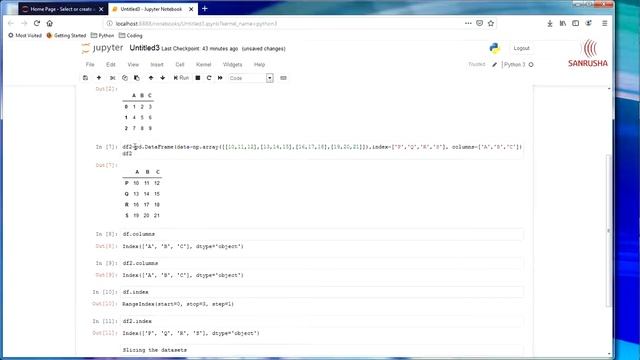
Task: Click the df2.columns code cell
Action: [322, 263]
